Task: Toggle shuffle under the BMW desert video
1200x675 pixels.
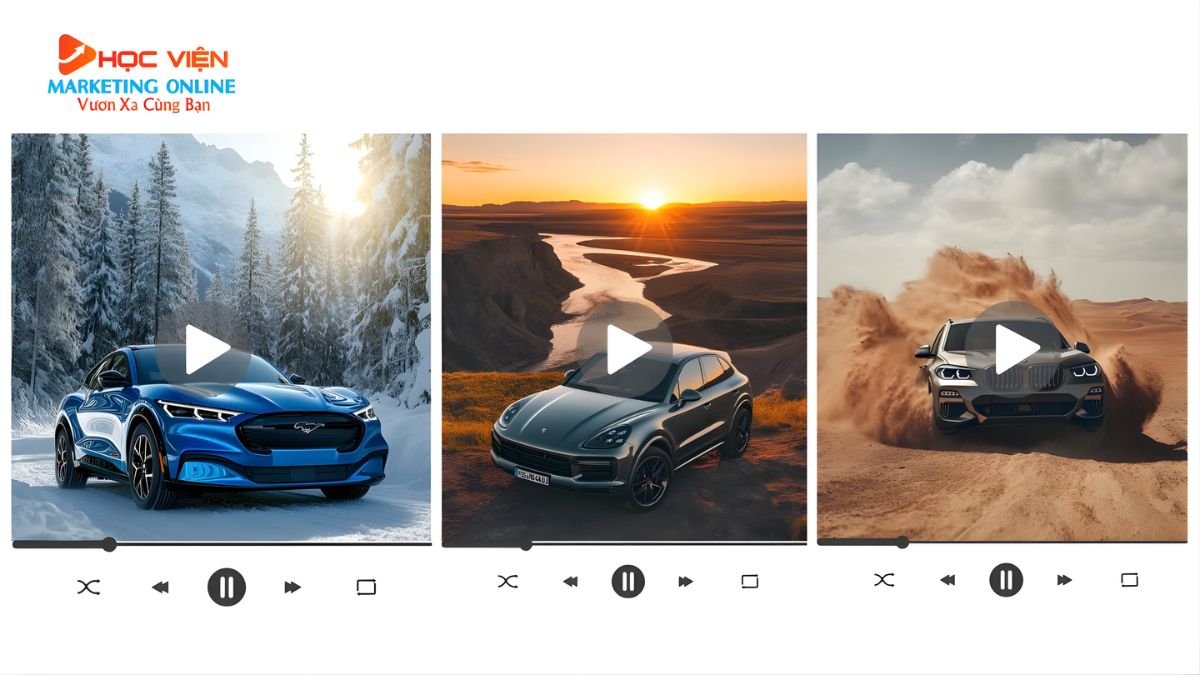Action: (x=884, y=580)
